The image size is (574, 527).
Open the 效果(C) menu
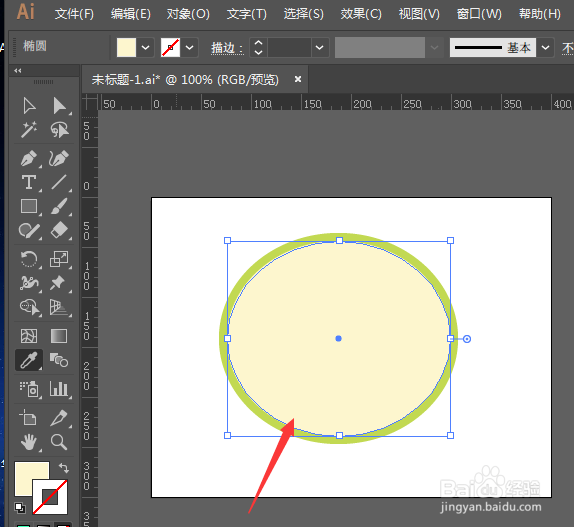[361, 14]
